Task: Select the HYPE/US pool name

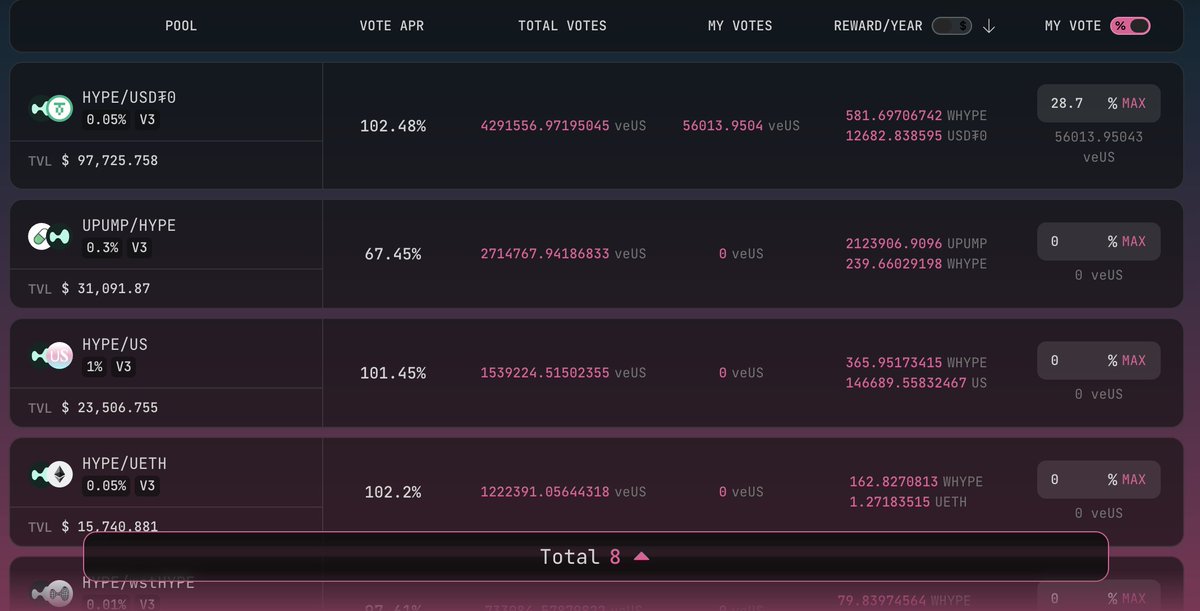Action: (x=115, y=344)
